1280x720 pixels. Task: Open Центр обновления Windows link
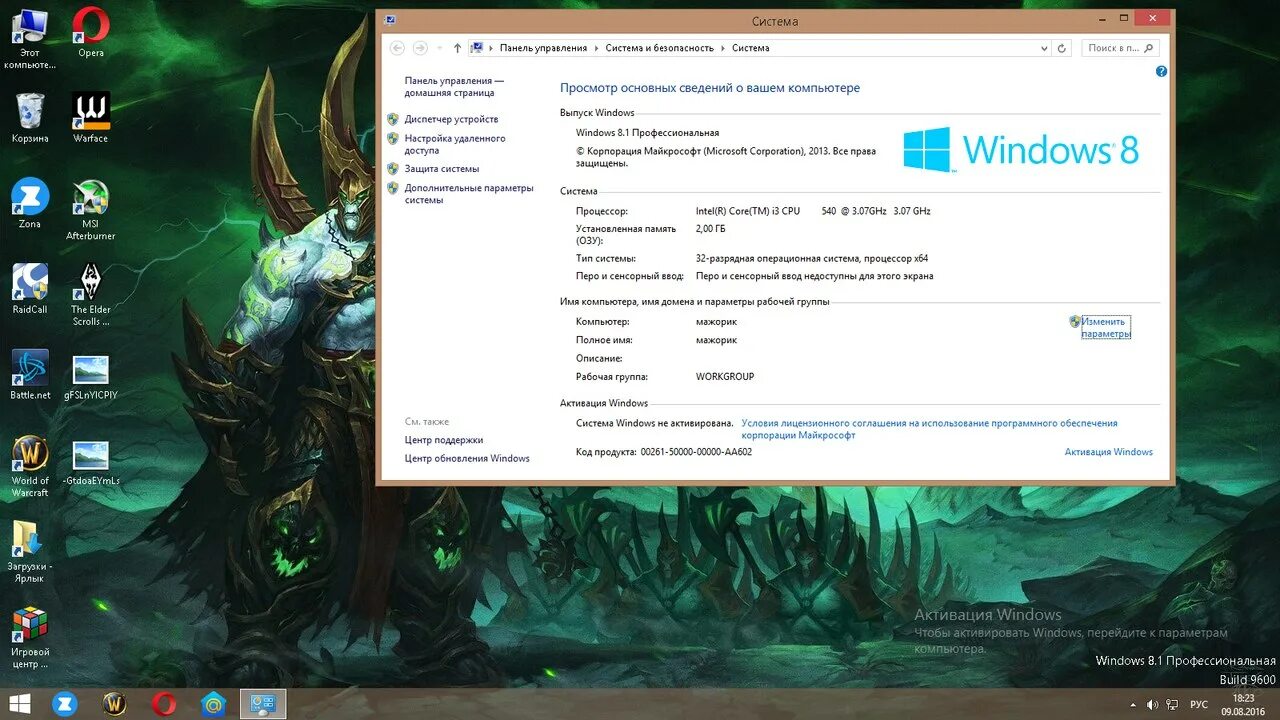tap(467, 459)
